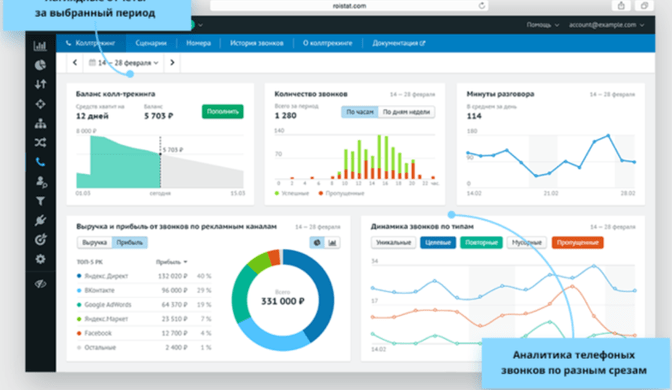The height and width of the screenshot is (390, 672).
Task: Toggle the По часам view
Action: click(360, 112)
